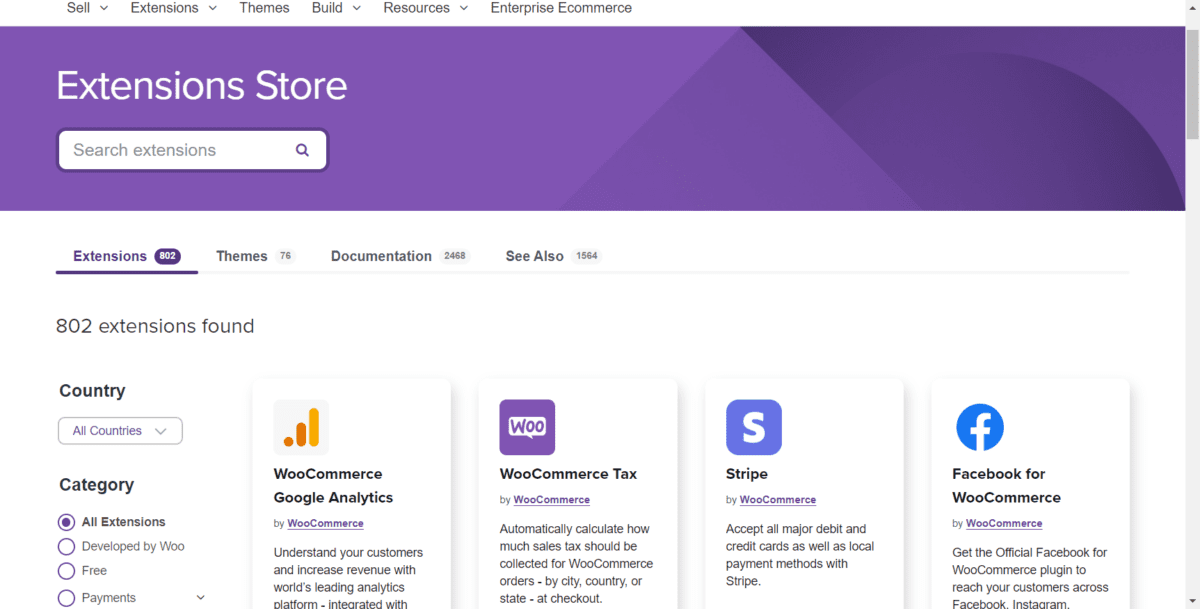Open WooCommerce Tax title link
The image size is (1200, 609).
coord(568,474)
